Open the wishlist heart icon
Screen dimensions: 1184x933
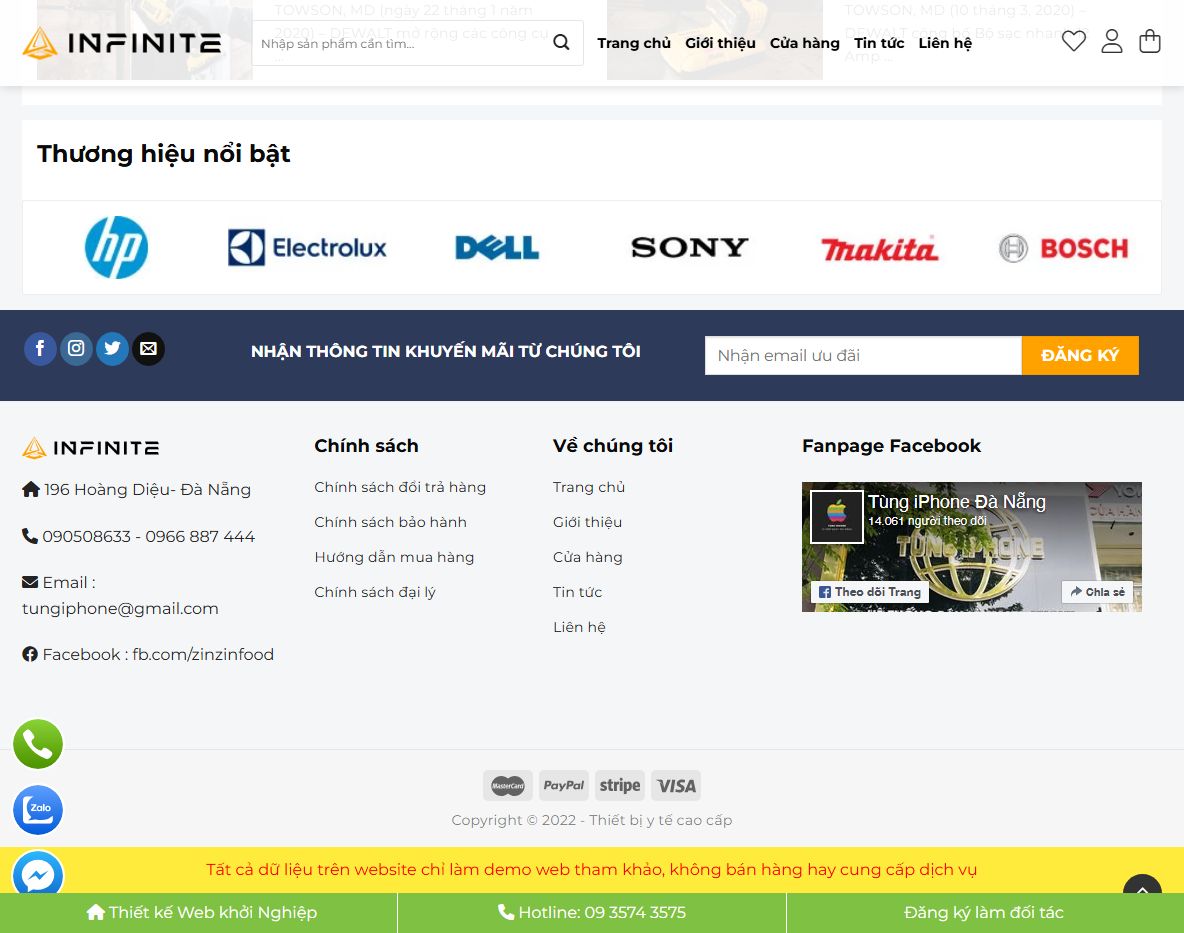pos(1074,41)
